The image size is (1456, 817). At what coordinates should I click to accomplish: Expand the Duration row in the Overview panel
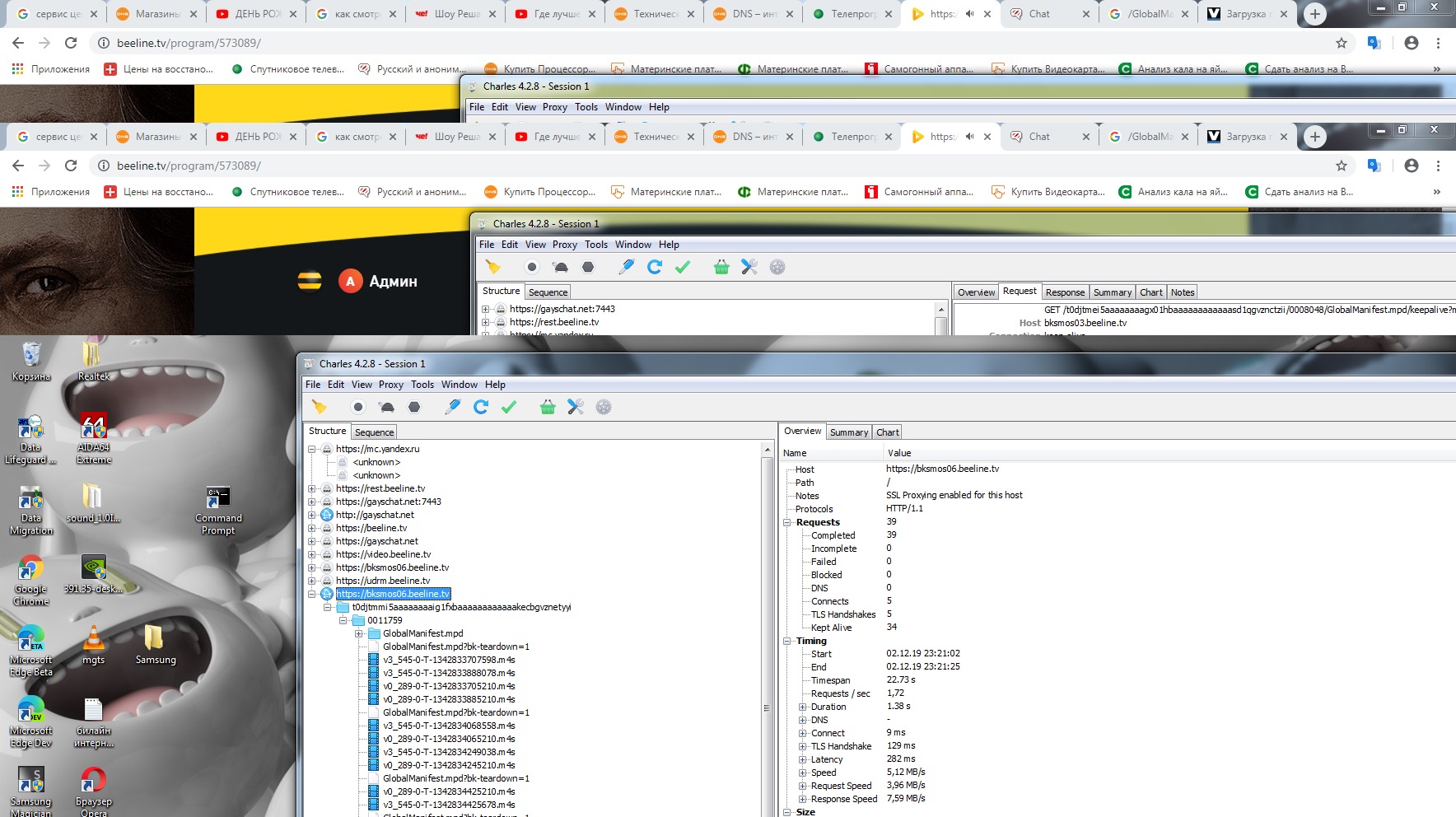coord(803,707)
